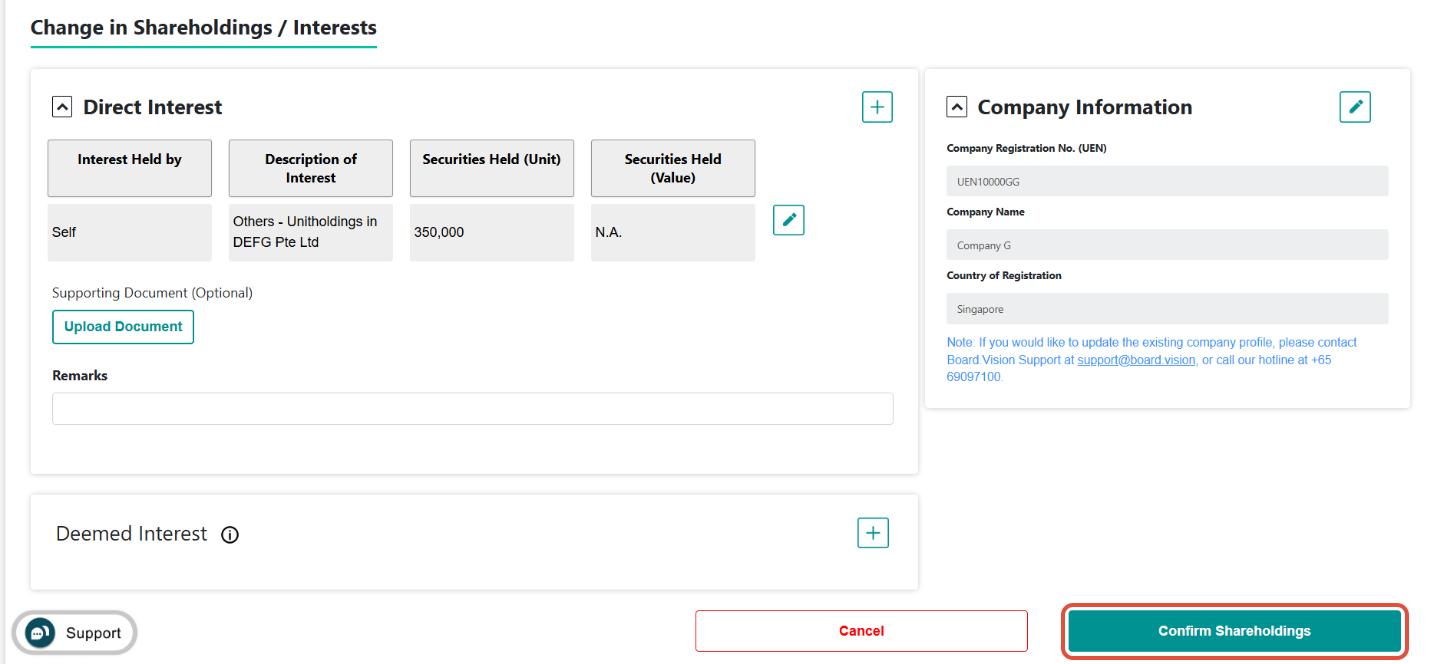The height and width of the screenshot is (664, 1434).
Task: Click the 'Description of Interest' column header
Action: [x=311, y=168]
